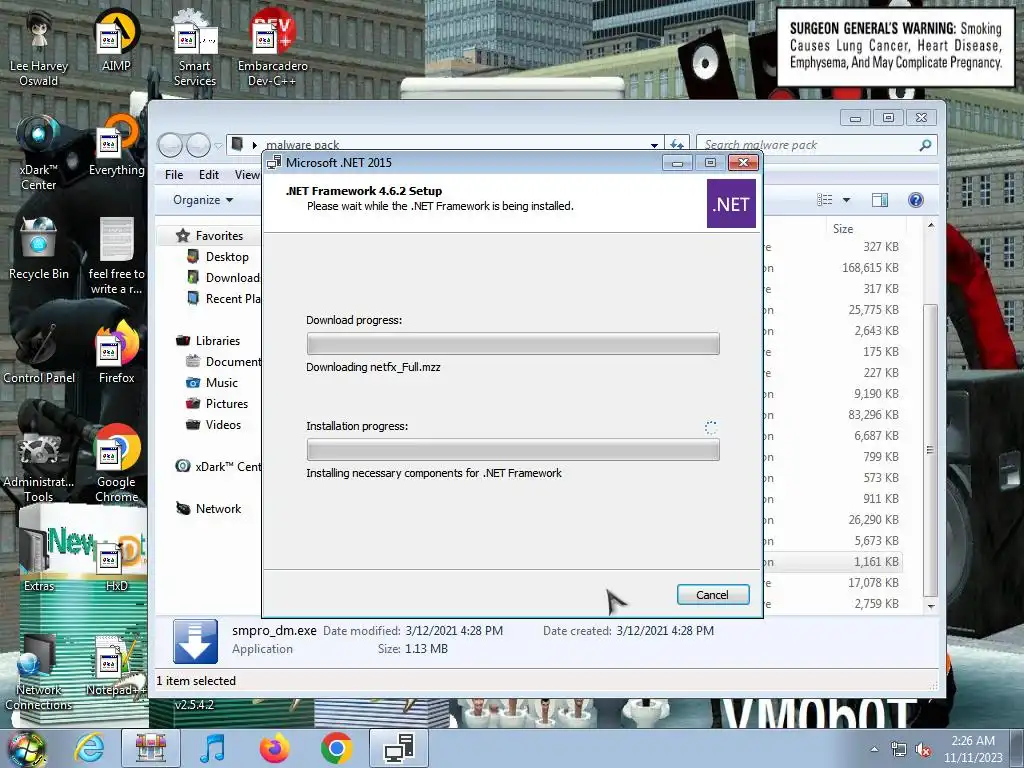Refresh the malware pack folder
1024x768 pixels.
point(677,144)
